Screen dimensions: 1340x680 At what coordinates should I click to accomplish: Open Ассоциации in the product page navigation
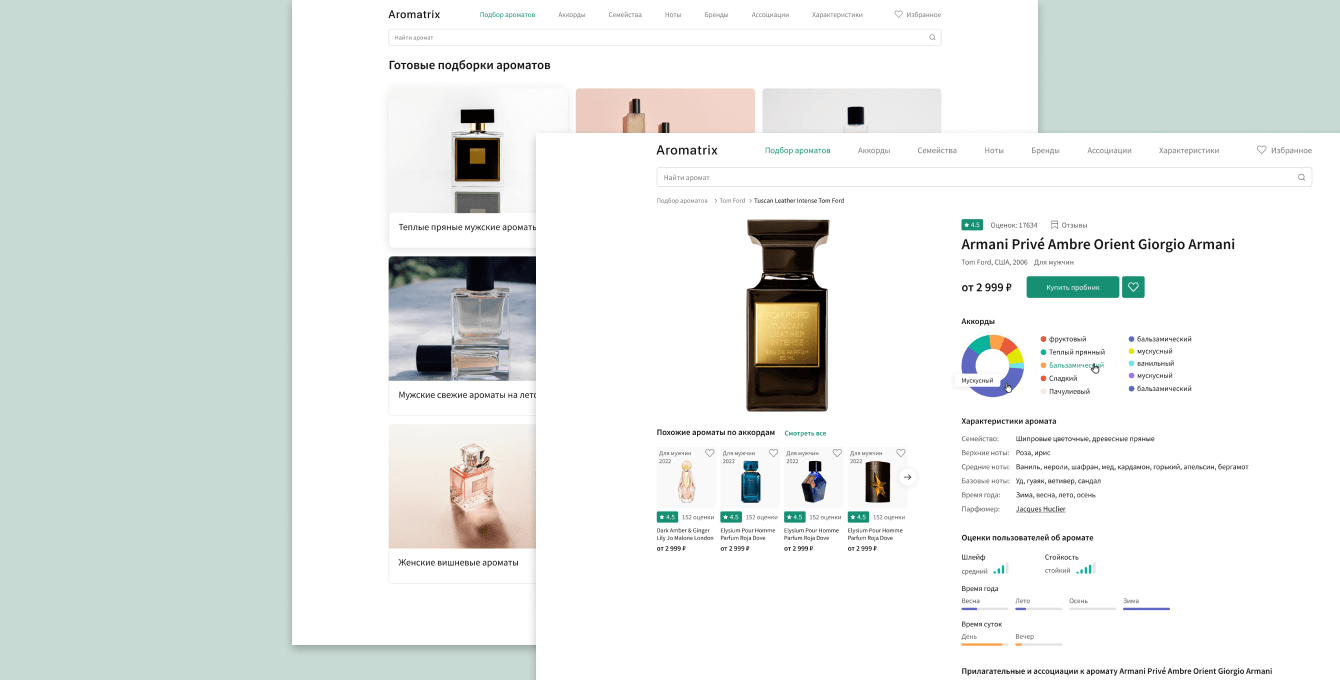tap(1109, 150)
